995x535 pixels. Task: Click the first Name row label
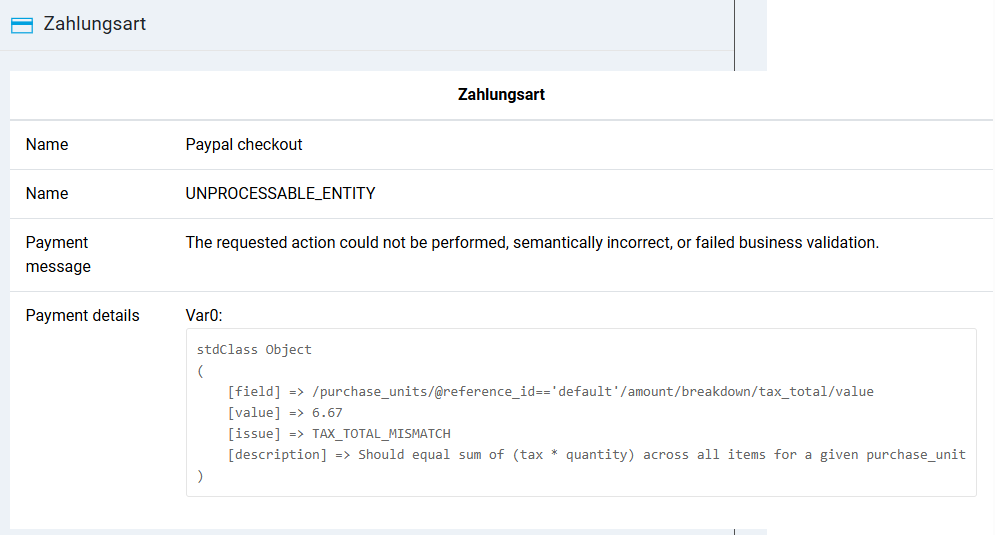pyautogui.click(x=47, y=144)
